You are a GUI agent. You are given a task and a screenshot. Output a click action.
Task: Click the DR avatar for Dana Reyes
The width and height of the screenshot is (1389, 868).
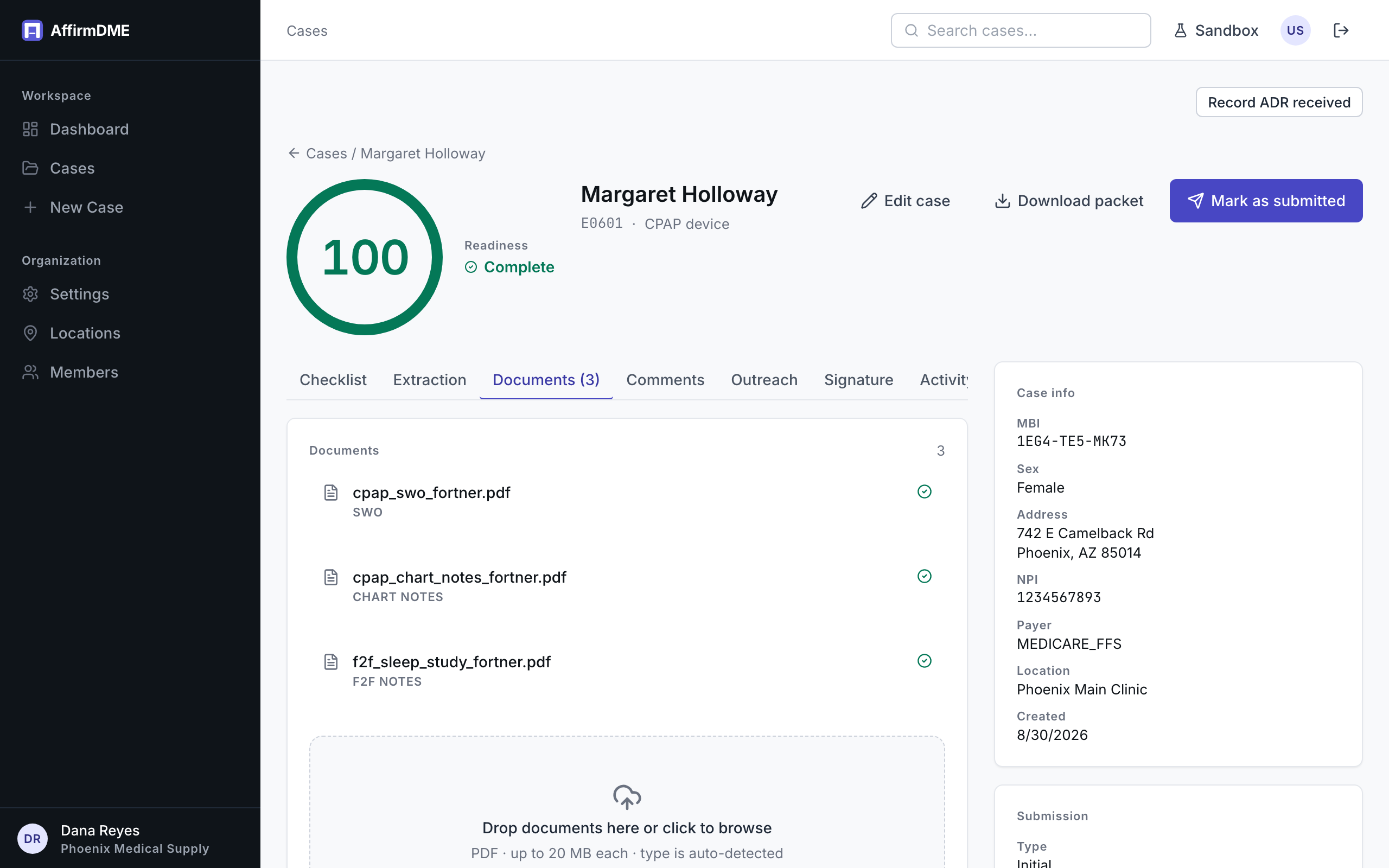(x=32, y=839)
